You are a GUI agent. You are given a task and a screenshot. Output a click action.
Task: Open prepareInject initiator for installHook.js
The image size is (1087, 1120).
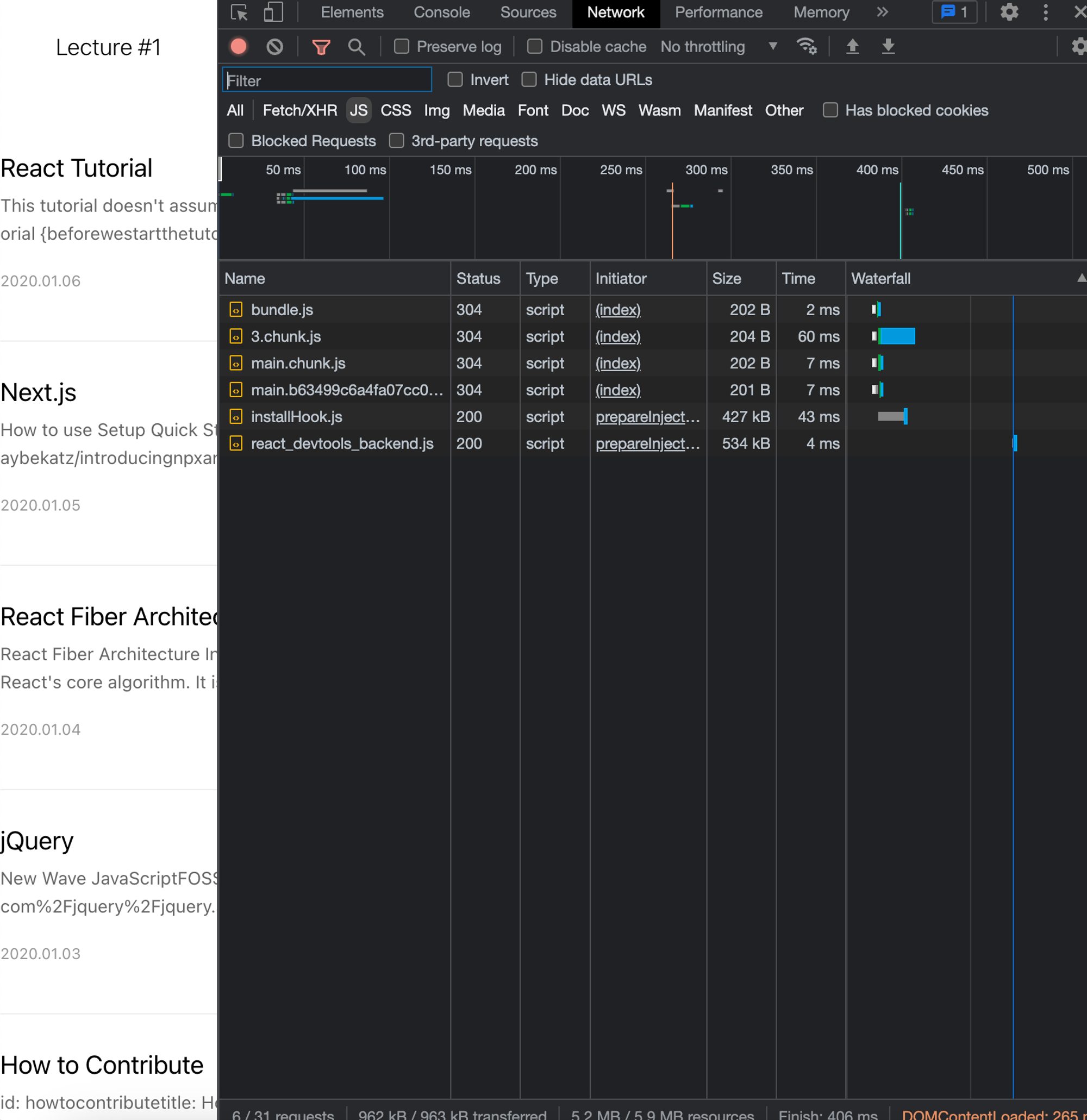(x=647, y=417)
